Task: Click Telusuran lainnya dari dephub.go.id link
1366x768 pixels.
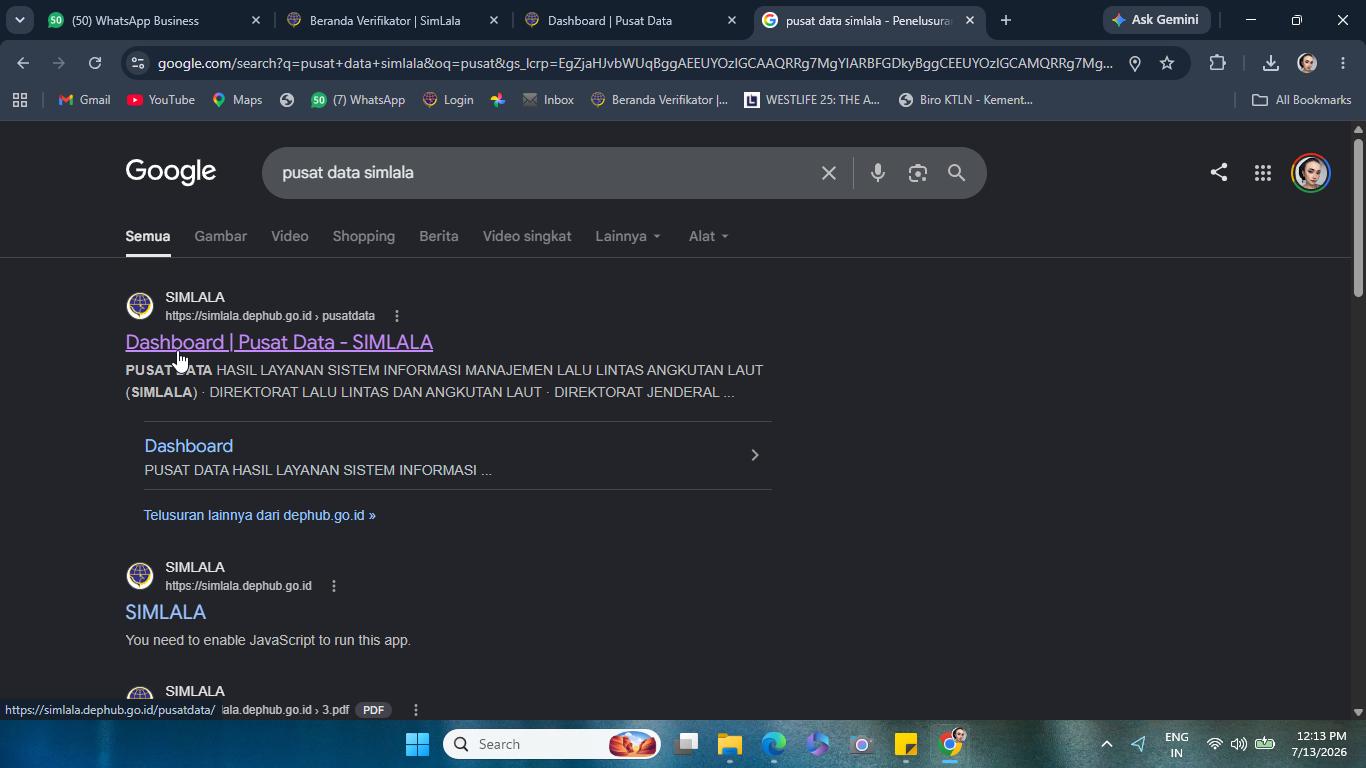Action: (260, 515)
